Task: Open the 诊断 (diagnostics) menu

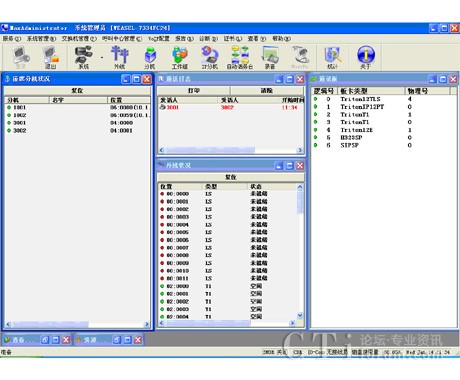Action: pos(208,39)
